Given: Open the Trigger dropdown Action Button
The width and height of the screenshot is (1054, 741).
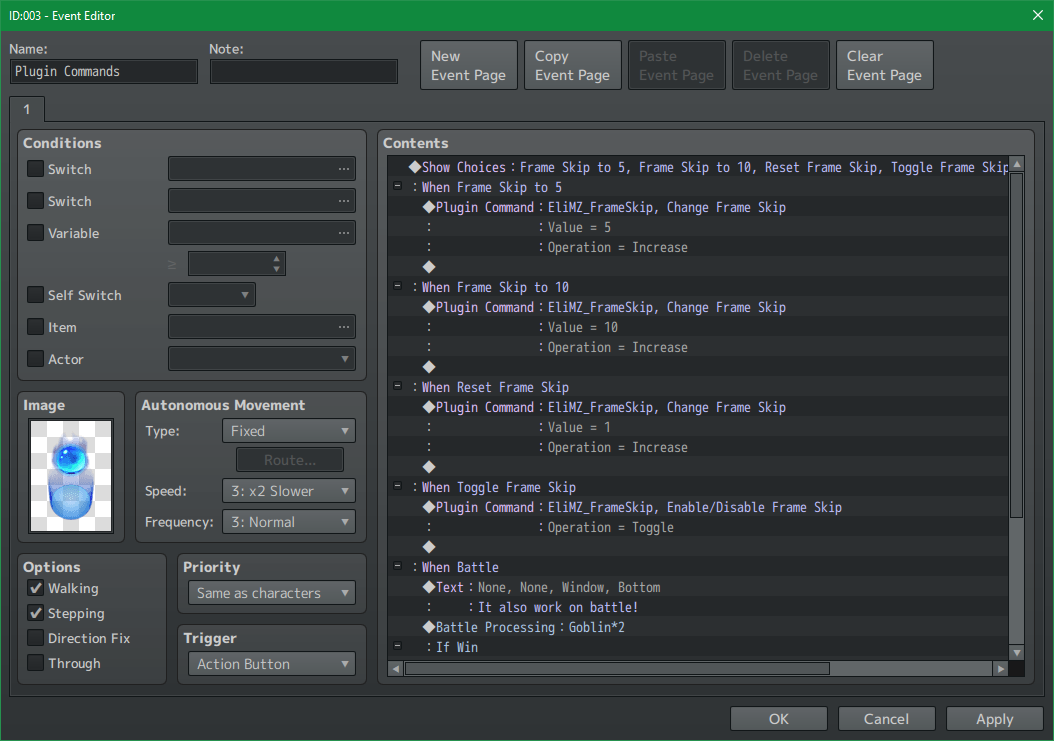Looking at the screenshot, I should coord(272,664).
